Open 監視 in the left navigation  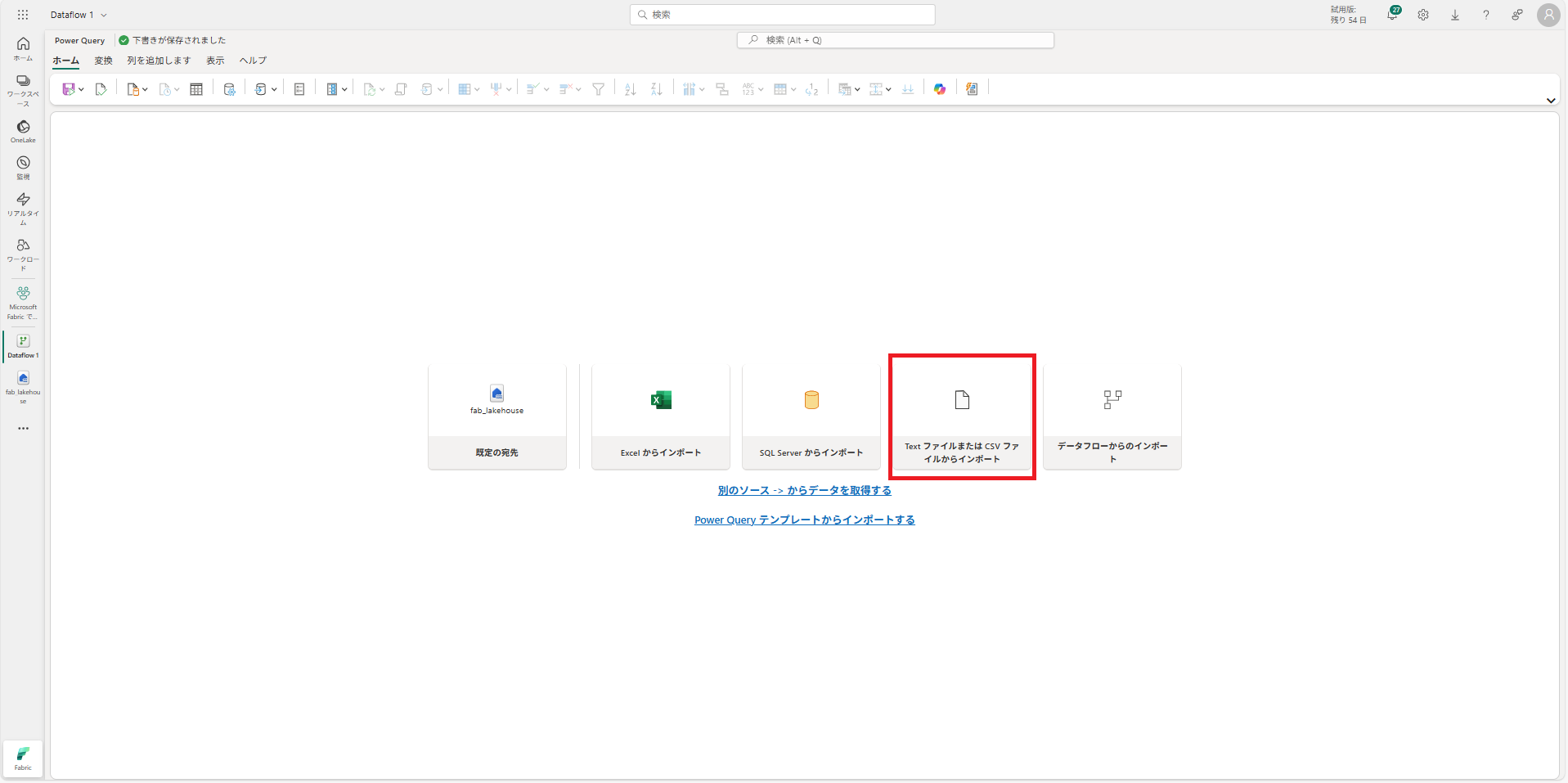[x=23, y=168]
